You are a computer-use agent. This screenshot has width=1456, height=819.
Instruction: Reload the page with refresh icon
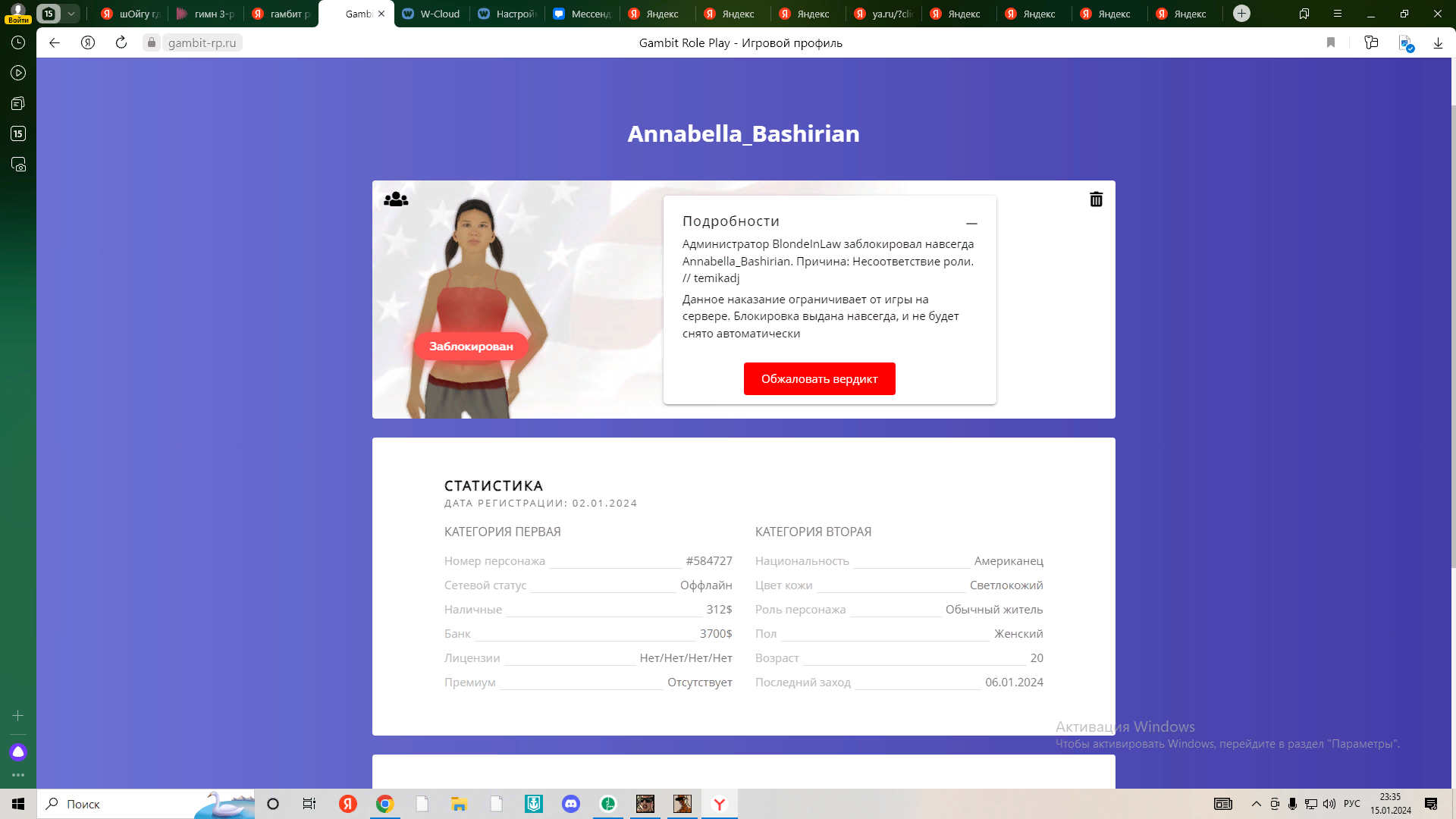tap(121, 43)
